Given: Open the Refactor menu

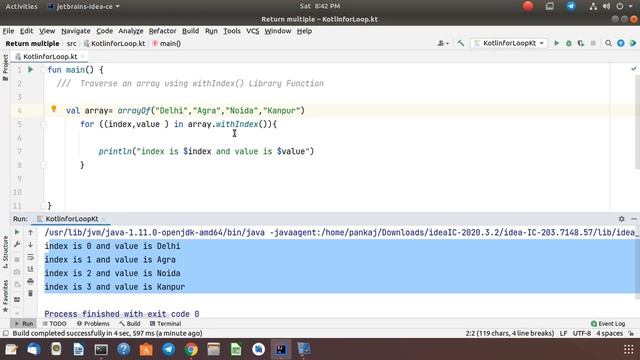Looking at the screenshot, I should (x=162, y=31).
